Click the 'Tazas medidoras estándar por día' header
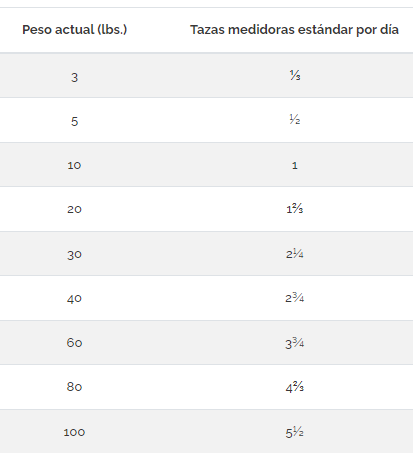 294,30
